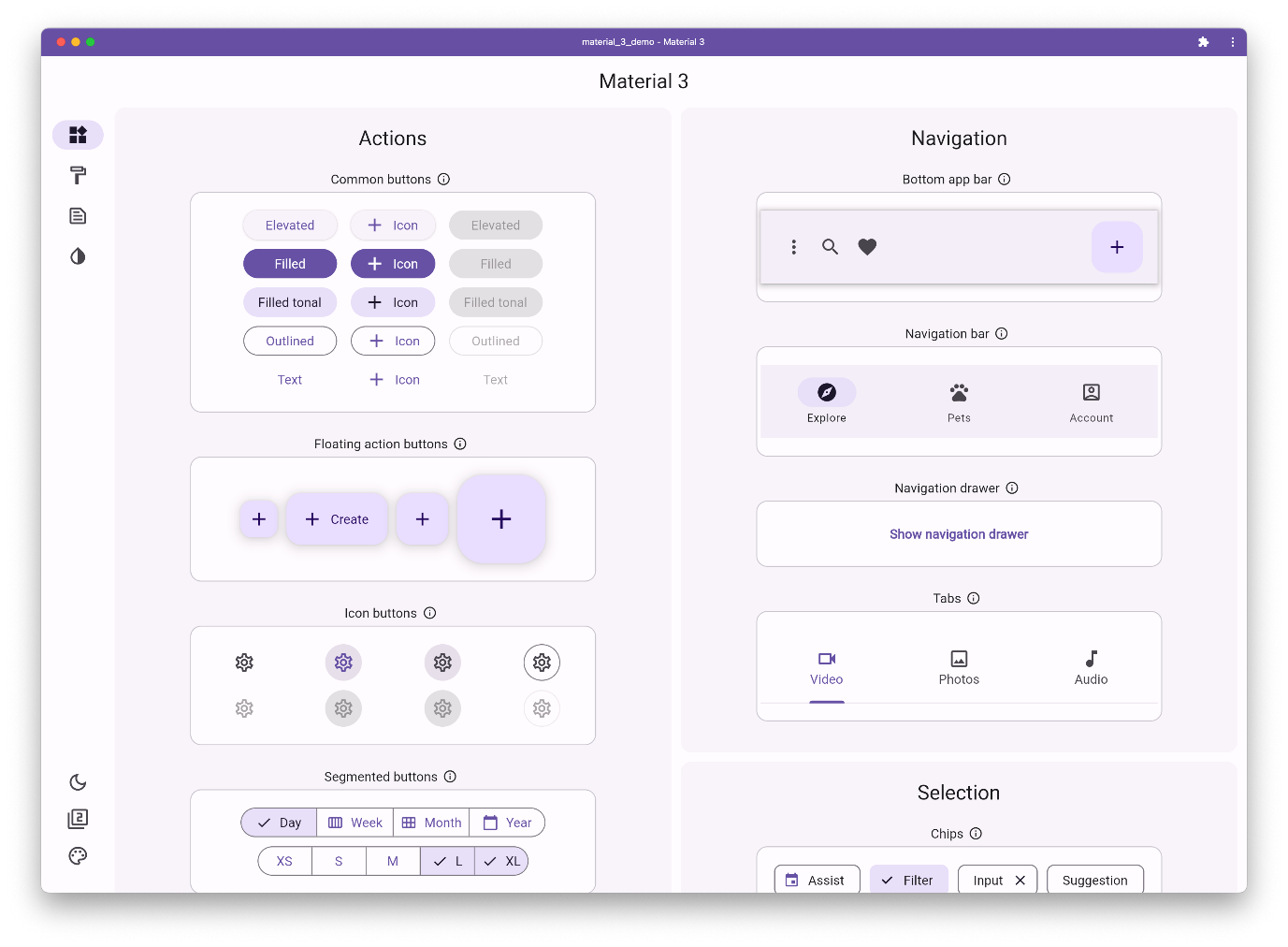The height and width of the screenshot is (947, 1288).
Task: Toggle the standard settings gear icon button
Action: [x=244, y=663]
